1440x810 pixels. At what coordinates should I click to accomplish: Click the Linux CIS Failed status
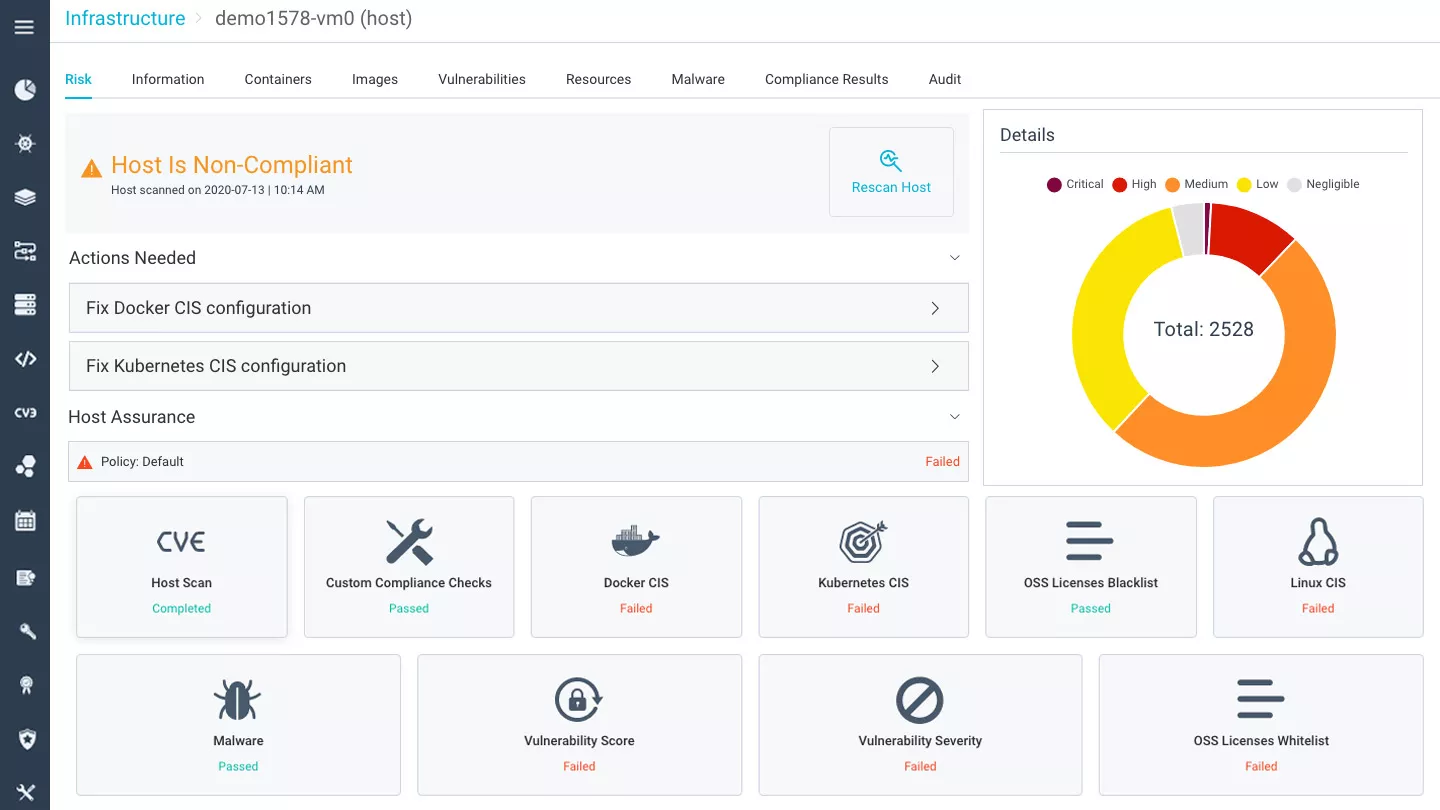1318,608
